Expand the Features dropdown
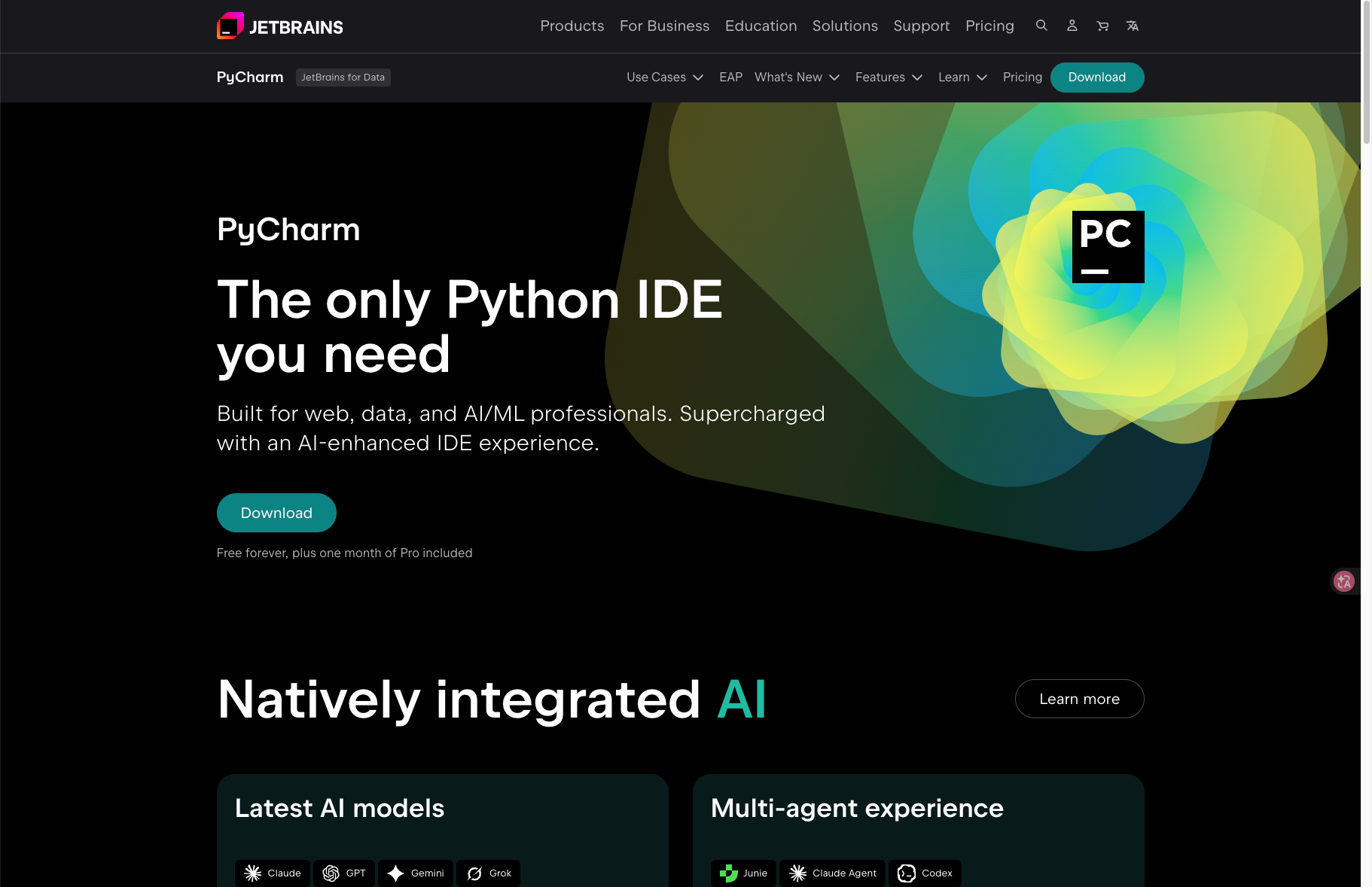 (x=889, y=78)
